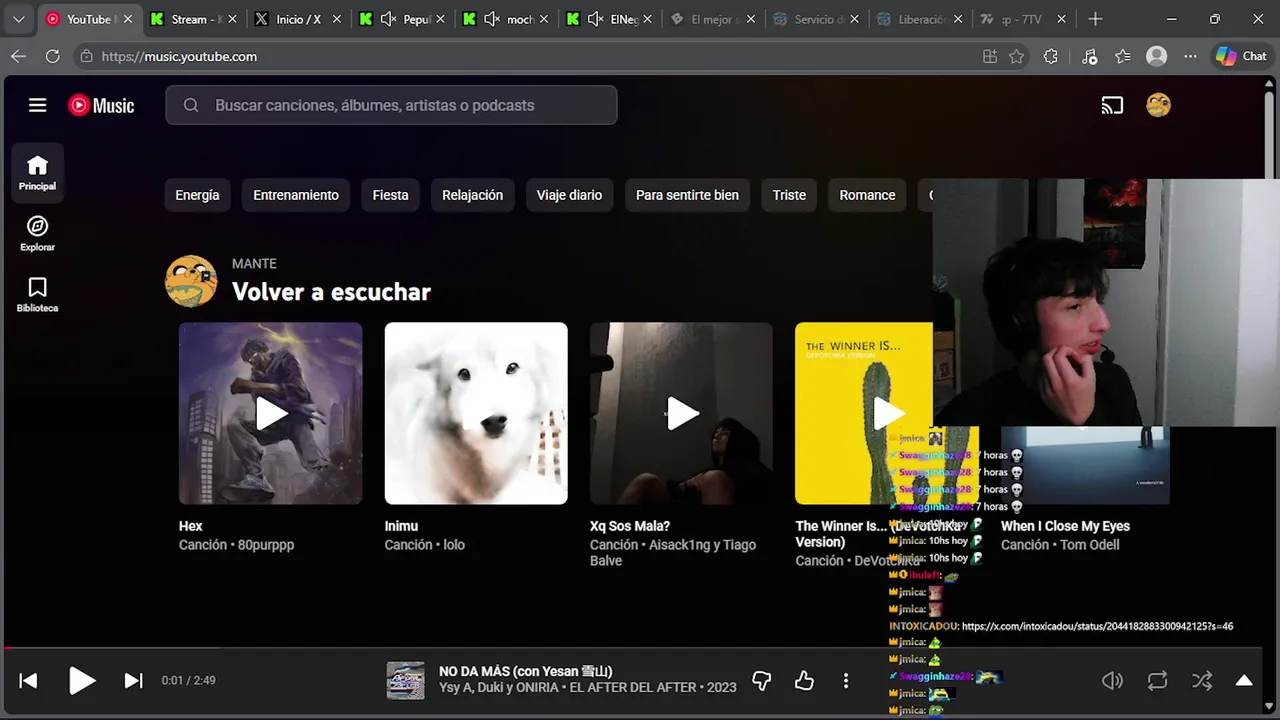Open the Biblioteca sidebar item
Screen dimensions: 1280x720
(x=37, y=295)
